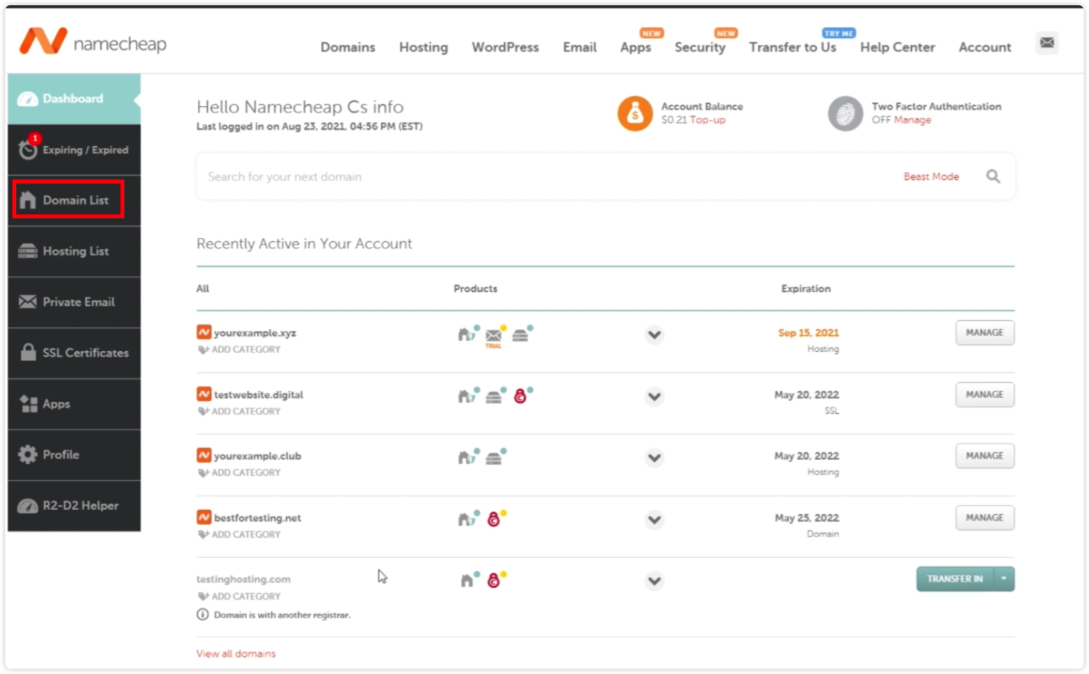
Task: Click the Two Factor Authentication fingerprint icon
Action: (x=845, y=113)
